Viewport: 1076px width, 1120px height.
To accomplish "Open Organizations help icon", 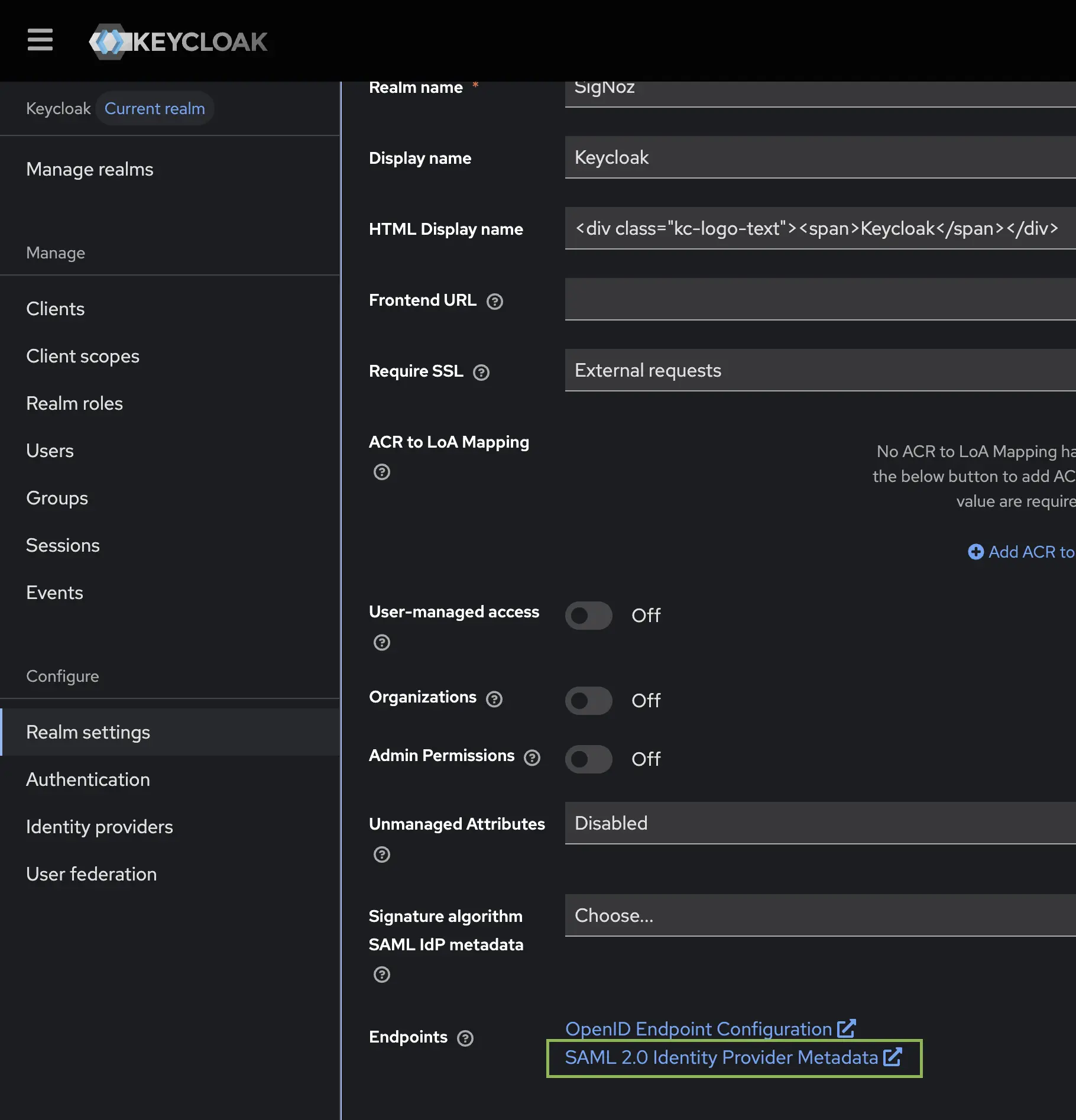I will click(494, 699).
